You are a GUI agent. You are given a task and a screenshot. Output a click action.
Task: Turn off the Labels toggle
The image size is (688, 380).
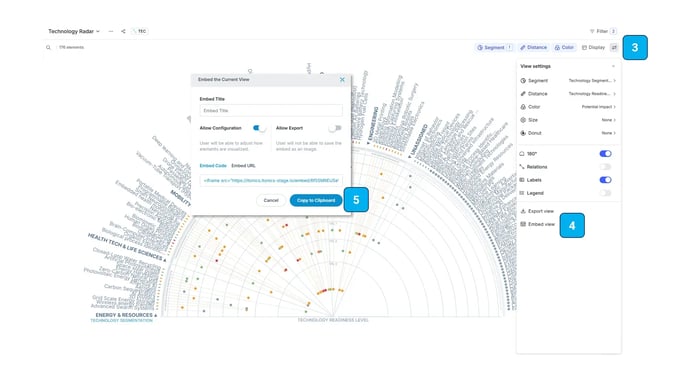pyautogui.click(x=606, y=180)
